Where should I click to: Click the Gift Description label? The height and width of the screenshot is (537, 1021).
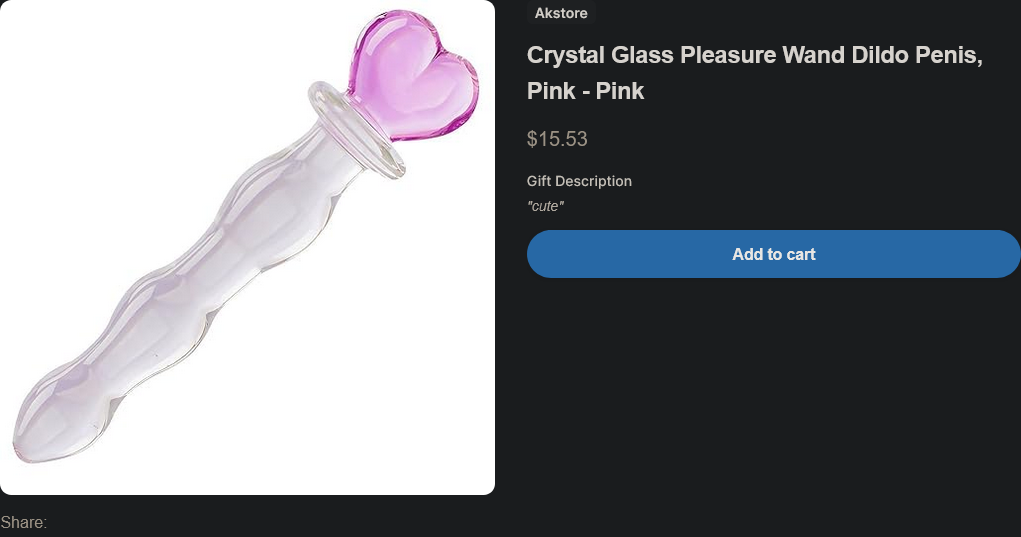point(579,181)
